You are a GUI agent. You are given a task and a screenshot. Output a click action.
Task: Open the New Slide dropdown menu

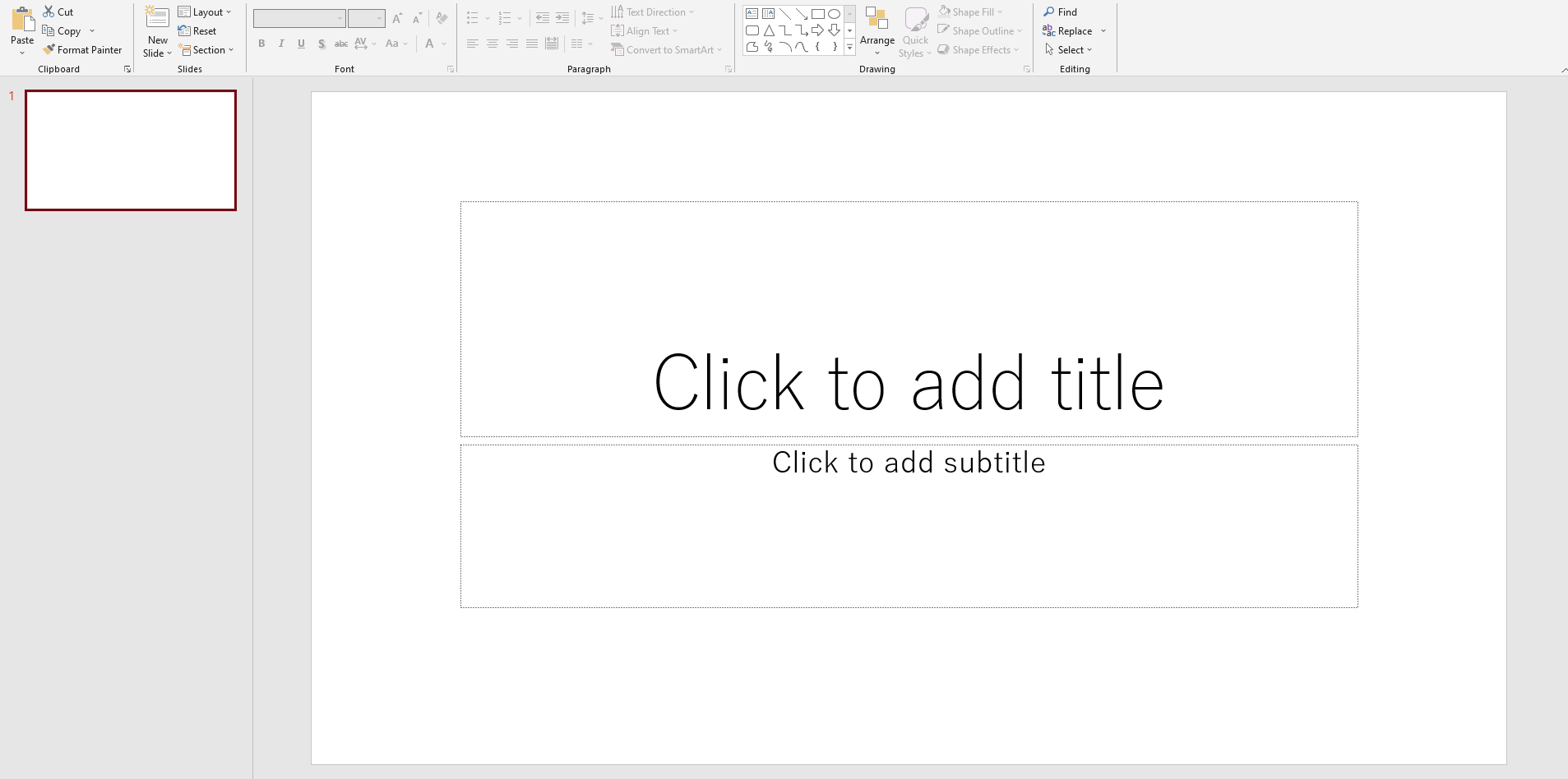coord(157,47)
